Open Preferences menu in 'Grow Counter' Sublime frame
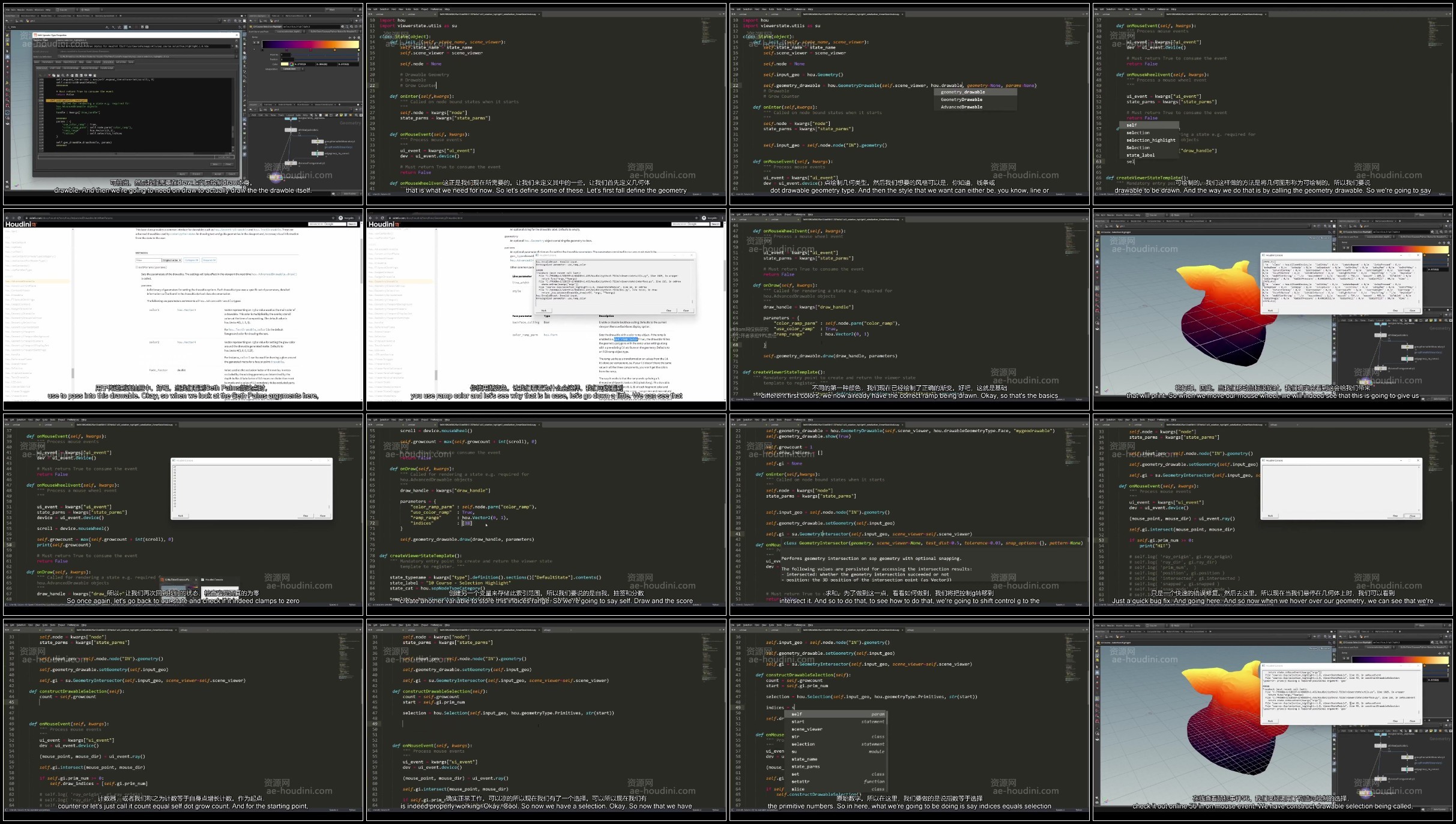Screen dimensions: 1456x824 click(x=436, y=9)
